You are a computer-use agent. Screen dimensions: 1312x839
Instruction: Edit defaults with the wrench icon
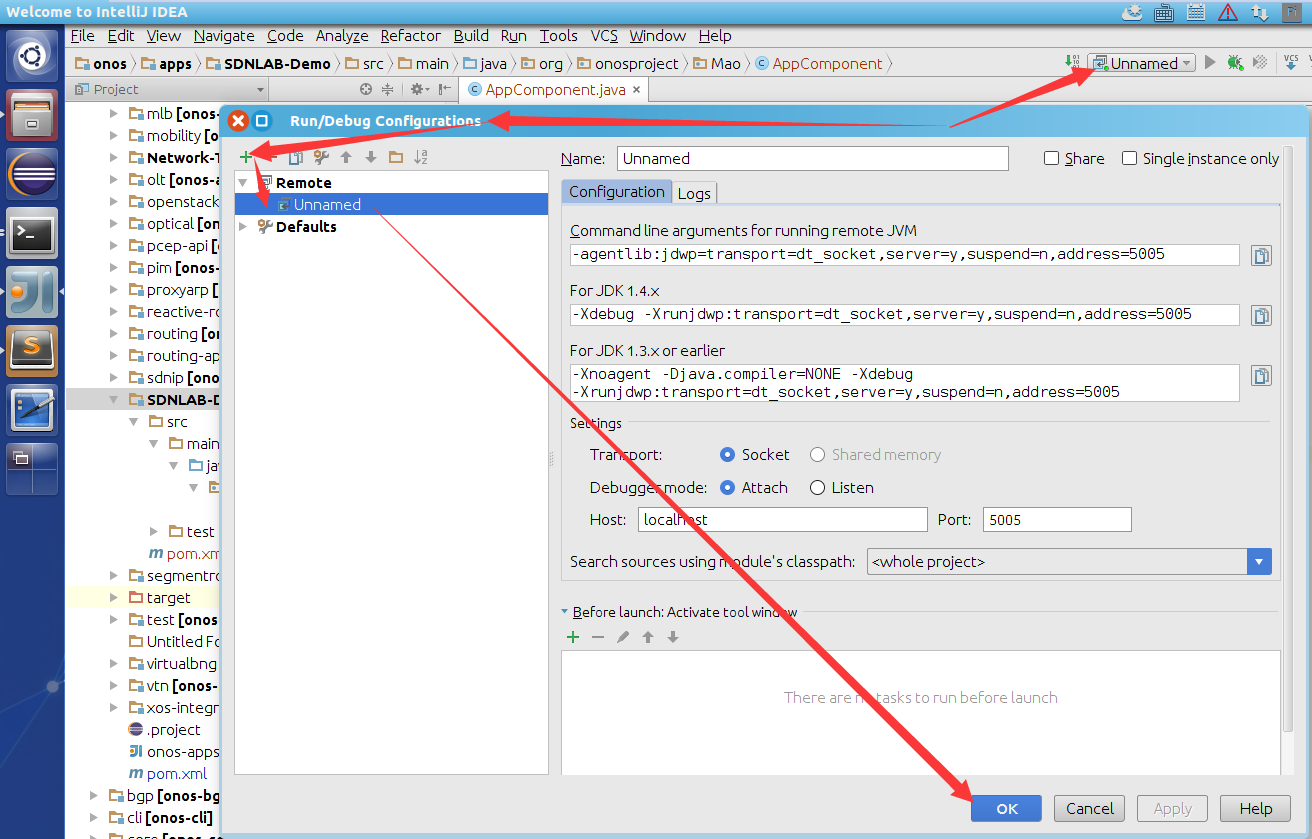pos(321,157)
